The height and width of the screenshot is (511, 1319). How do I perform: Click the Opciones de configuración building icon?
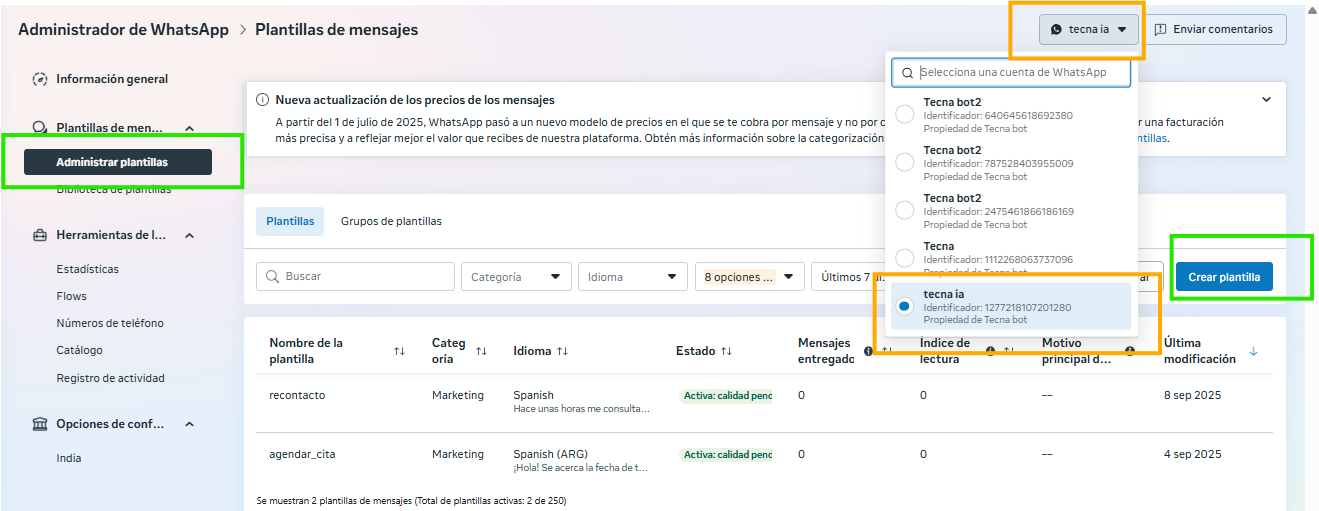40,424
